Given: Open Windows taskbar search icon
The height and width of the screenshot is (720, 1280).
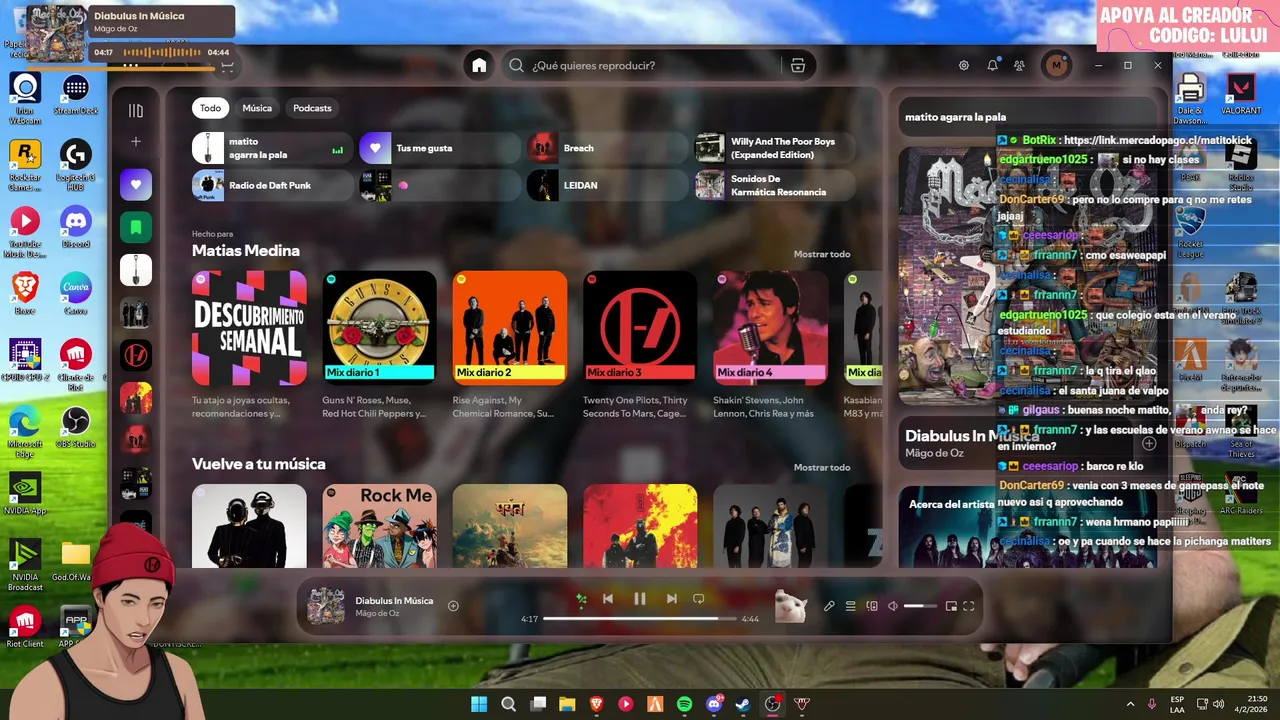Looking at the screenshot, I should point(508,704).
